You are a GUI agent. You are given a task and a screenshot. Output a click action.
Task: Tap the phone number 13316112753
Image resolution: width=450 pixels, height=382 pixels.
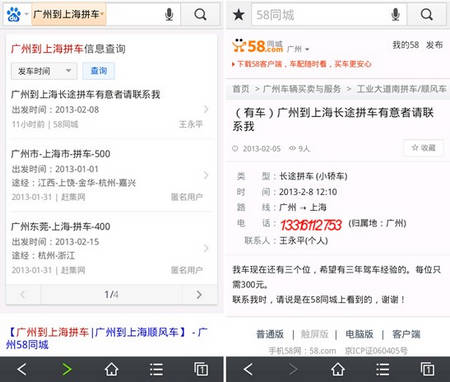311,225
